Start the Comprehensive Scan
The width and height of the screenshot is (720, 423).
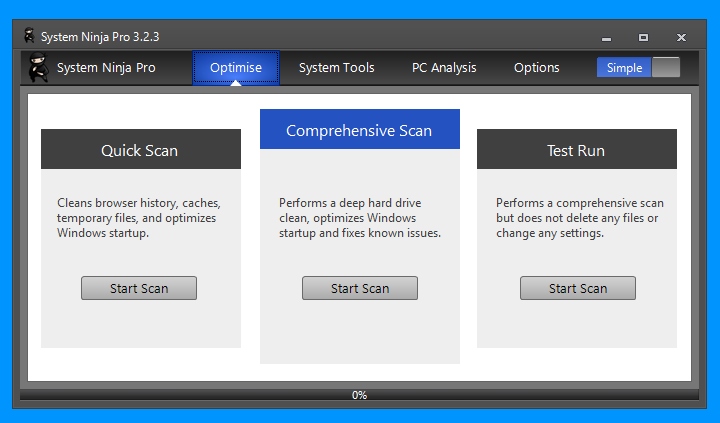coord(360,288)
